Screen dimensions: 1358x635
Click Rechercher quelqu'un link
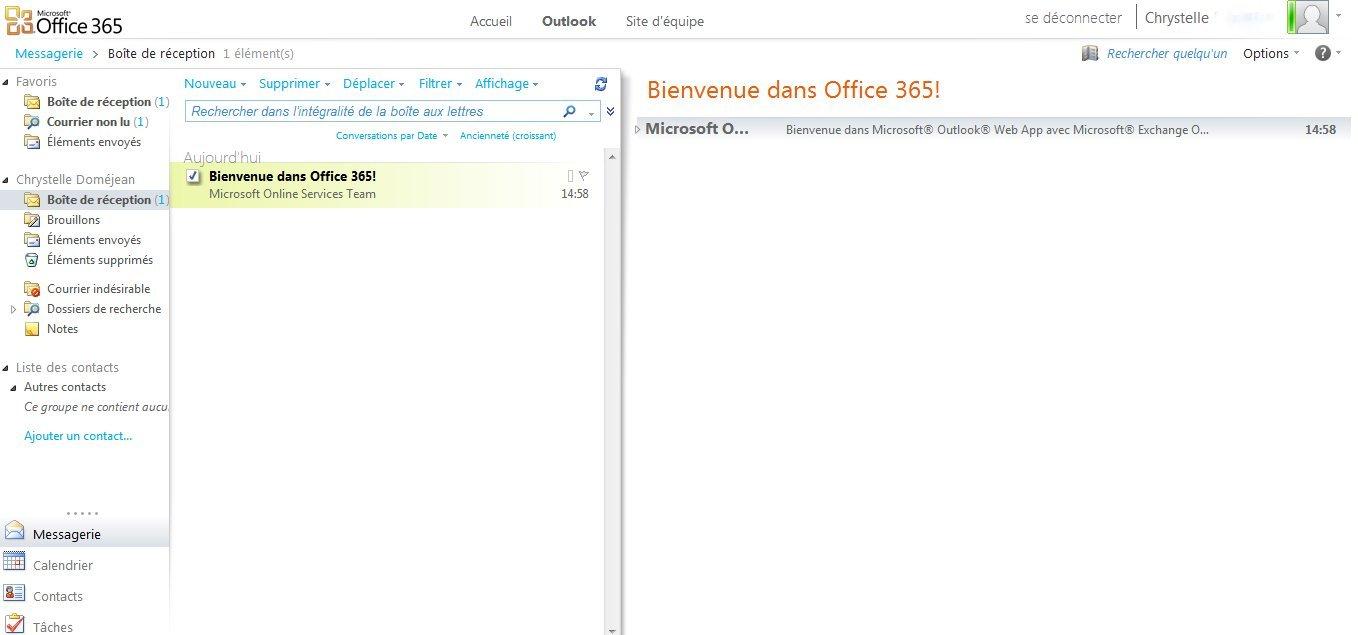(1167, 53)
